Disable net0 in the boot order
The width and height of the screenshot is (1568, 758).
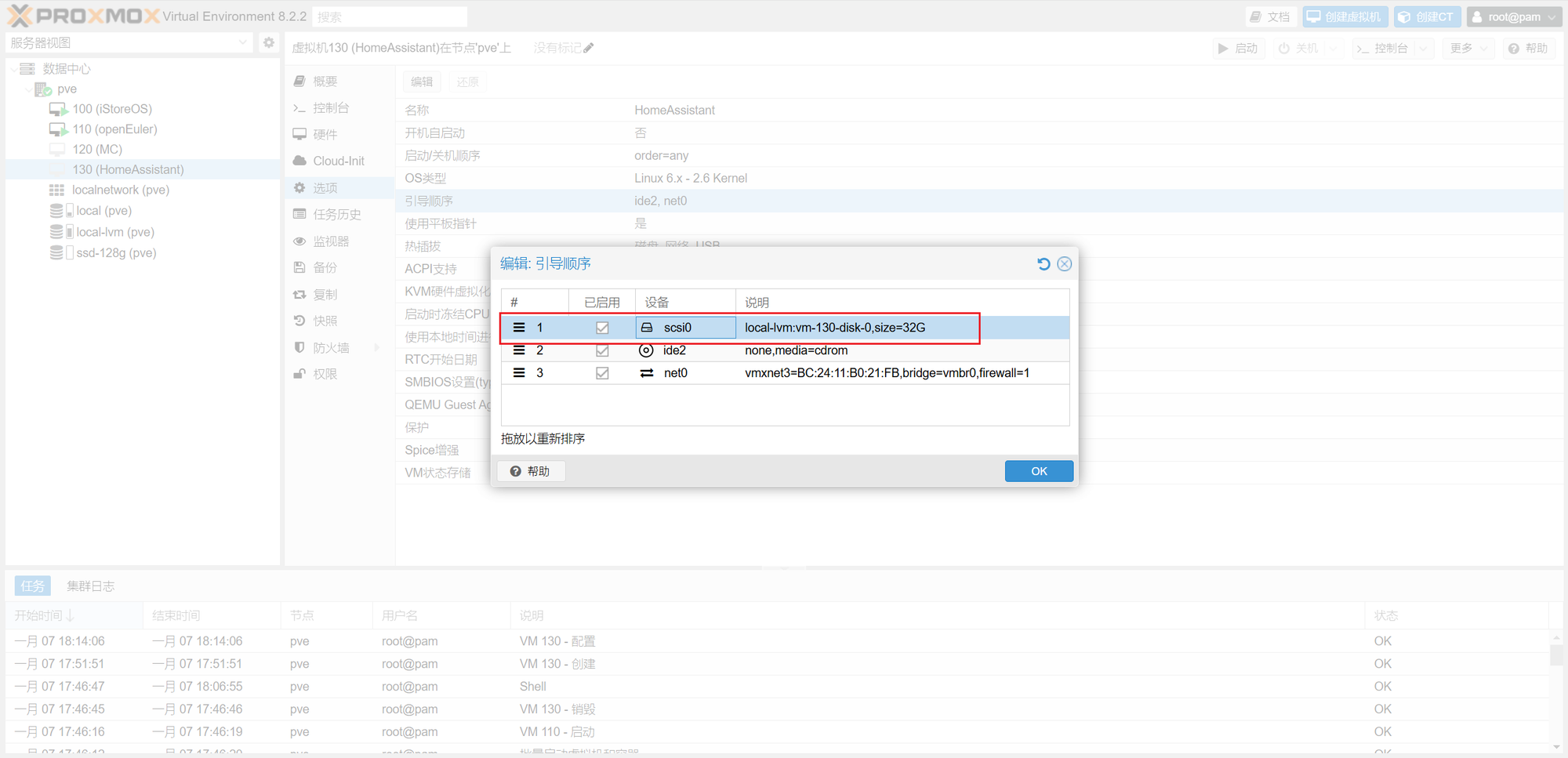(602, 373)
